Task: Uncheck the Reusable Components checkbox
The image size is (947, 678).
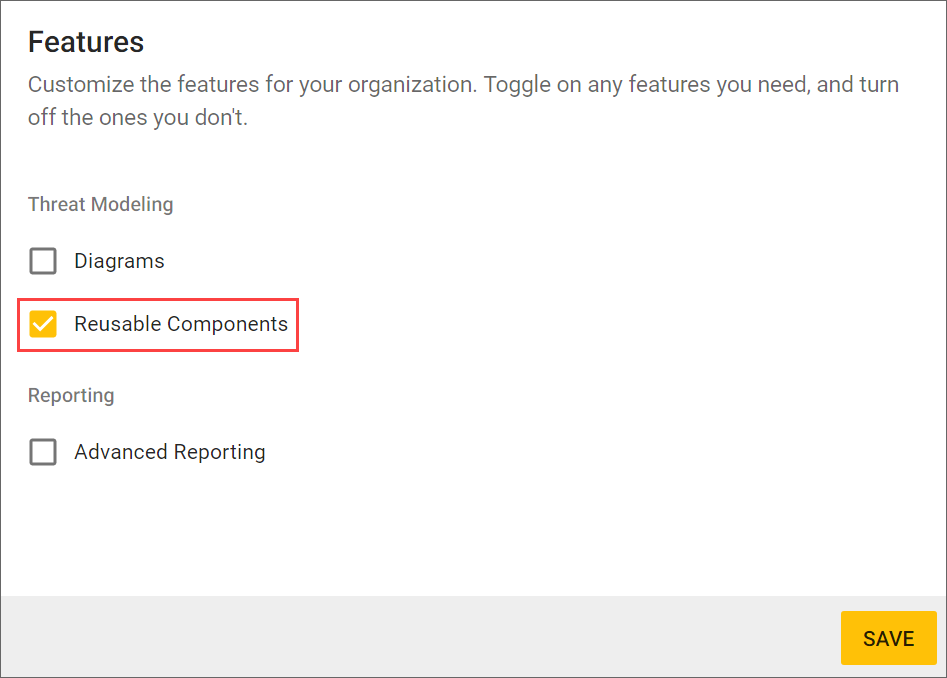Action: [43, 324]
